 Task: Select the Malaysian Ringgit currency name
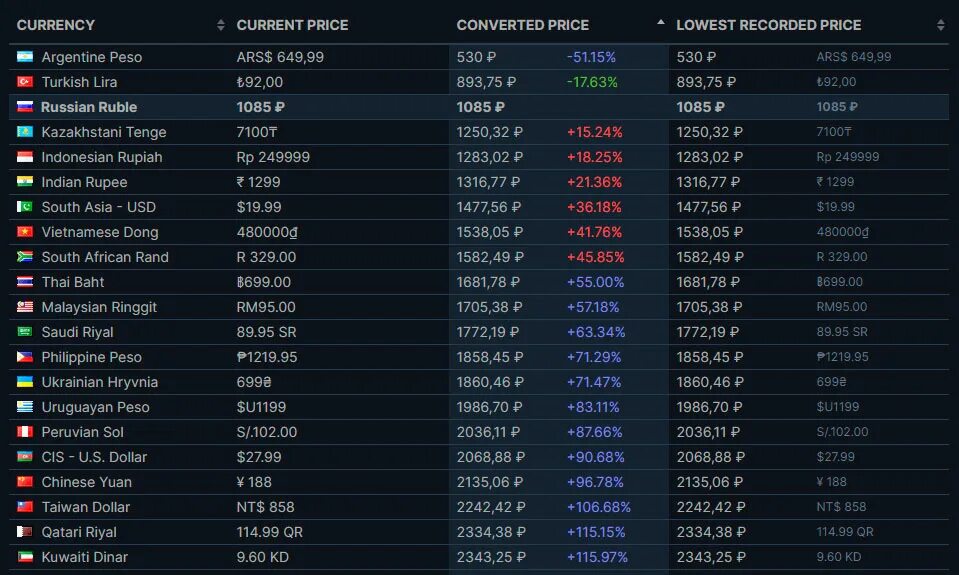click(99, 307)
